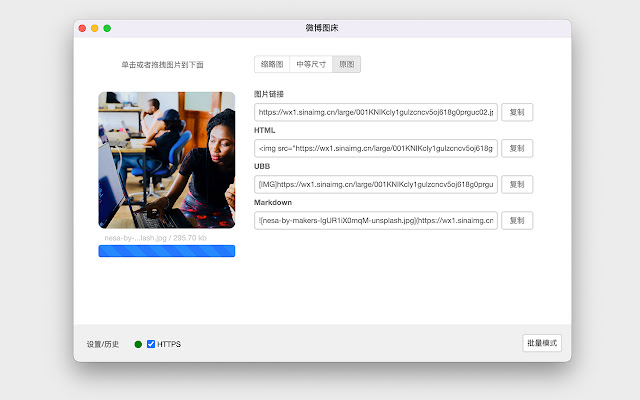Click the 单击或者拖拽图片到下面 hint text
The height and width of the screenshot is (400, 640).
click(162, 64)
